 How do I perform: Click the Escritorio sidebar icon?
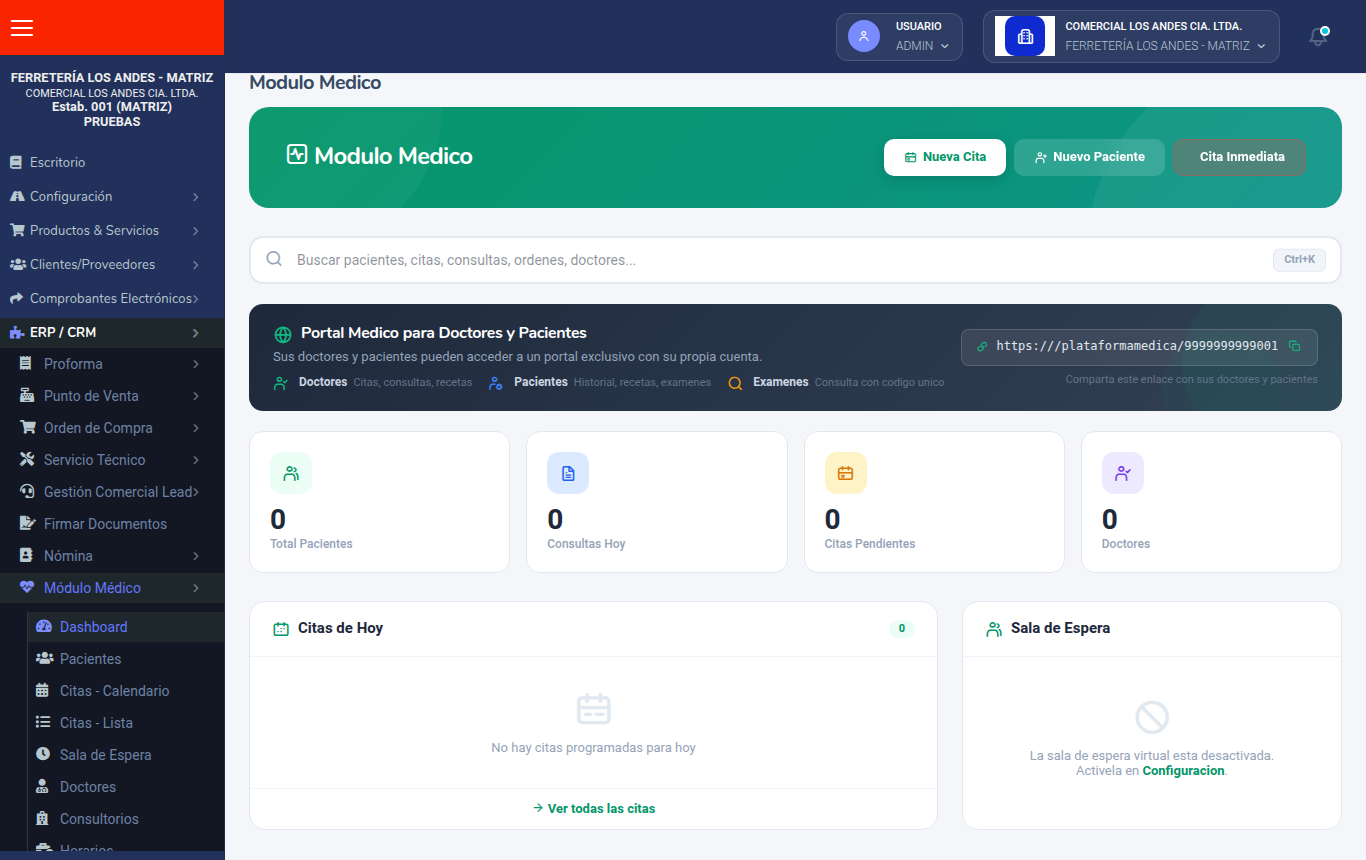16,162
